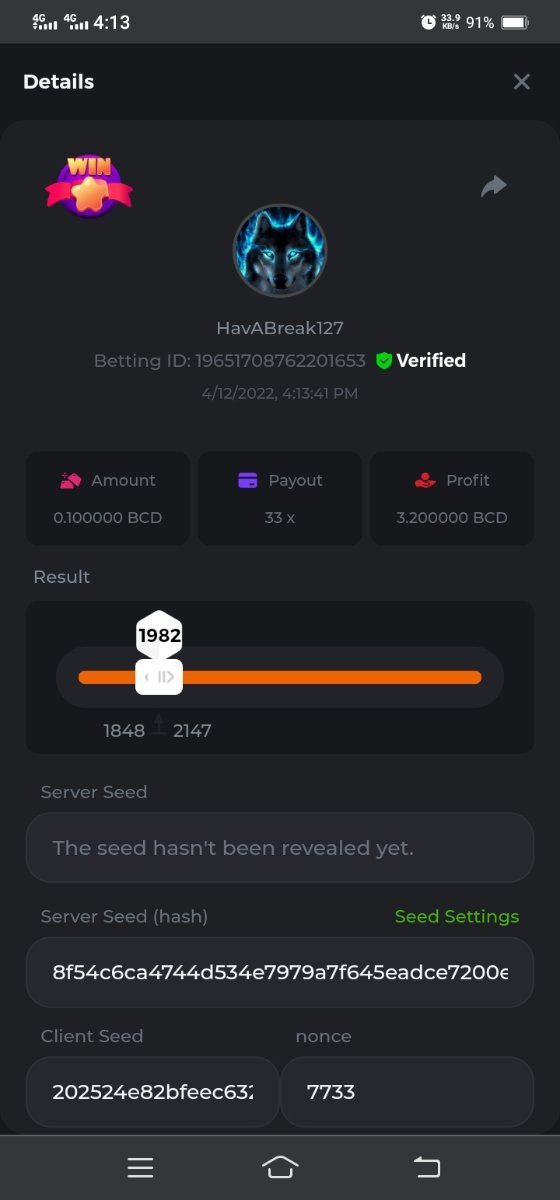560x1200 pixels.
Task: Tap the green Verified shield icon
Action: [383, 361]
